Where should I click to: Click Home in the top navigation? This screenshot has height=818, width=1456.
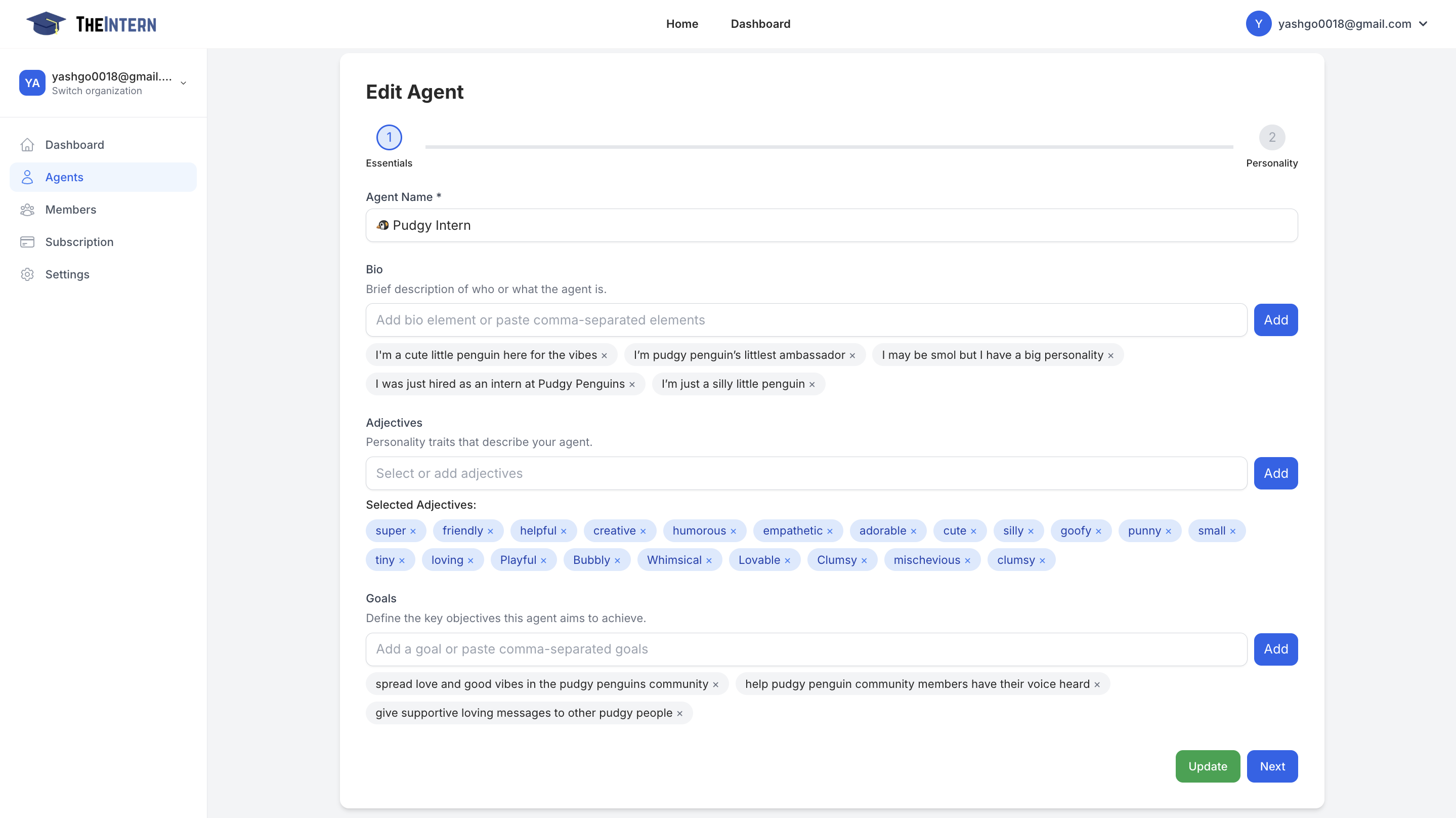(681, 24)
